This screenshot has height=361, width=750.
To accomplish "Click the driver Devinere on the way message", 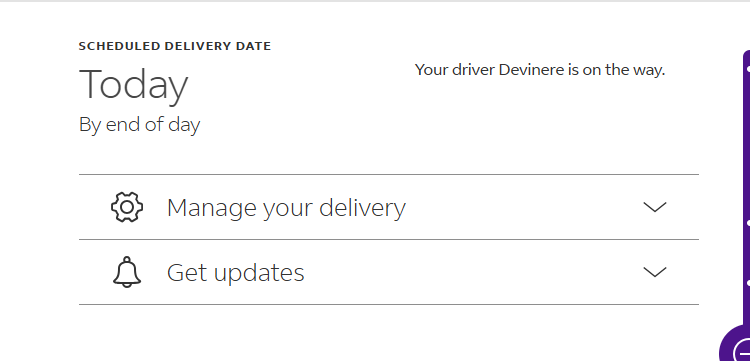I will pyautogui.click(x=540, y=70).
